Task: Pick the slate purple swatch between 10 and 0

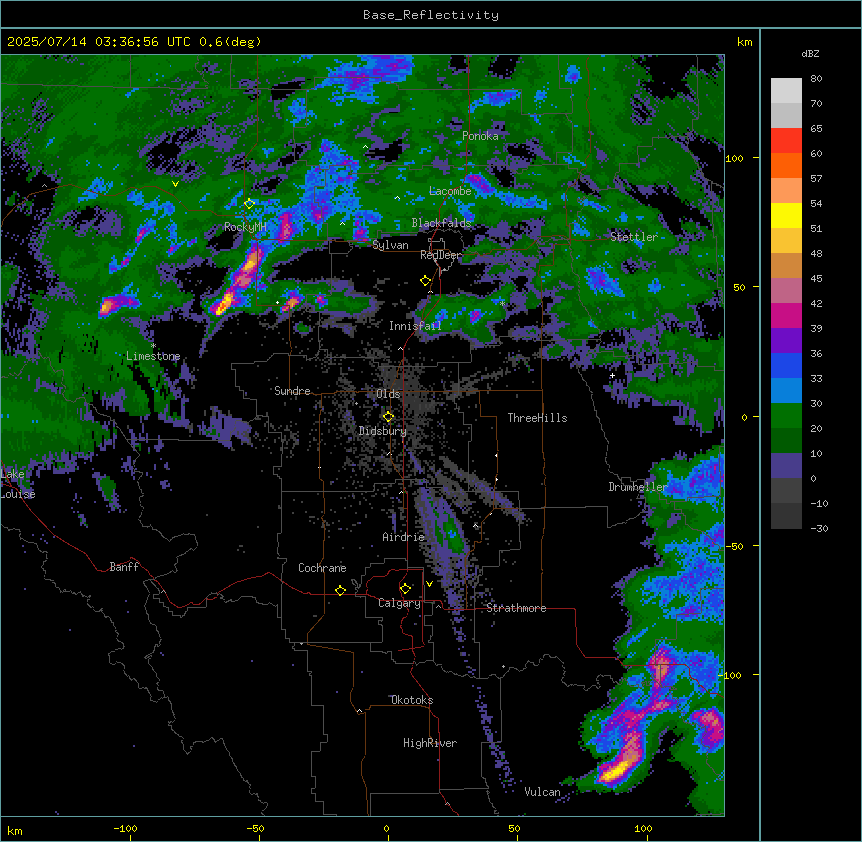Action: pyautogui.click(x=786, y=466)
